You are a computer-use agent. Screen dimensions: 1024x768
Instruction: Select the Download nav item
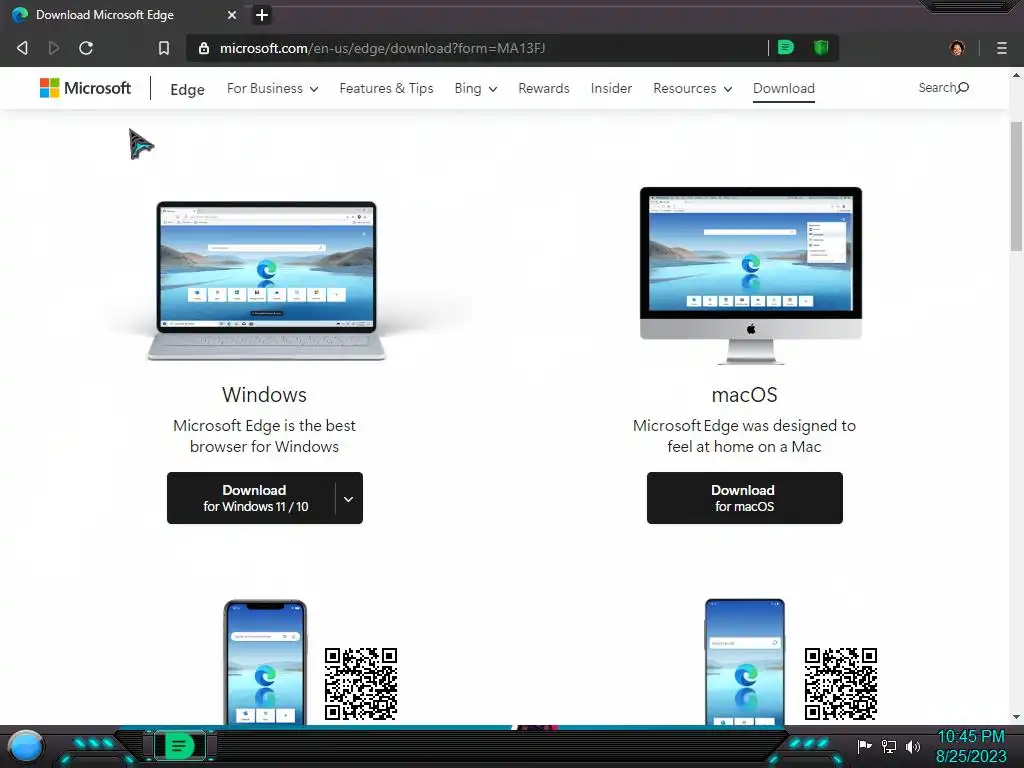(x=784, y=88)
